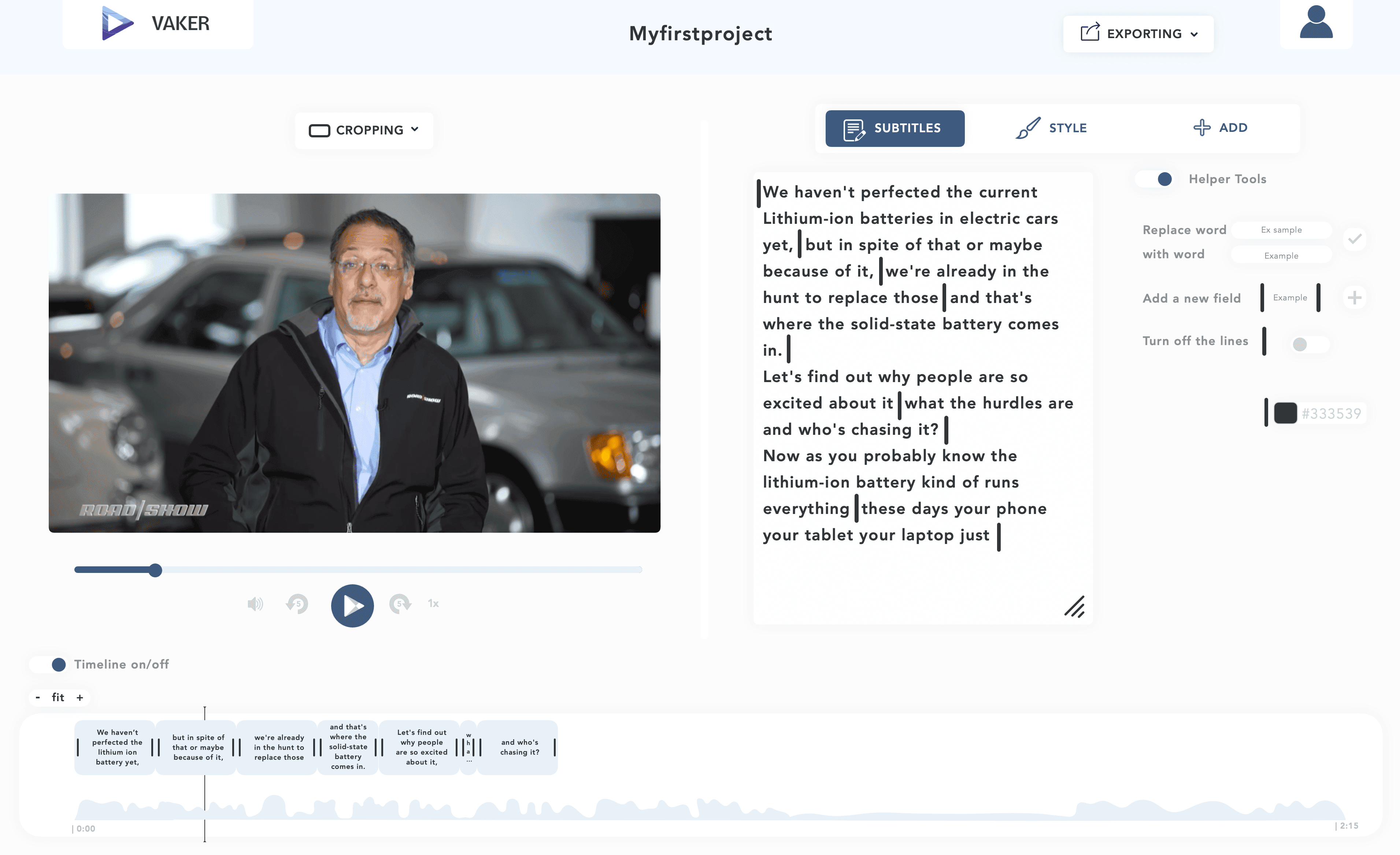This screenshot has height=855, width=1400.
Task: Expand the Cropping dropdown
Action: pos(364,130)
